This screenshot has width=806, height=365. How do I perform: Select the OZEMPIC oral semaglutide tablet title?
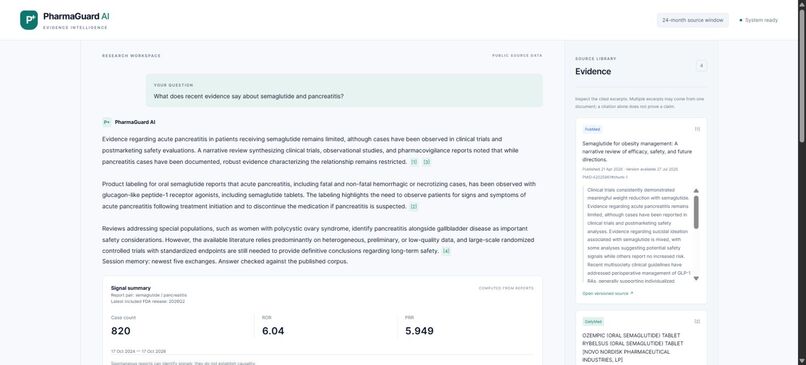click(633, 348)
